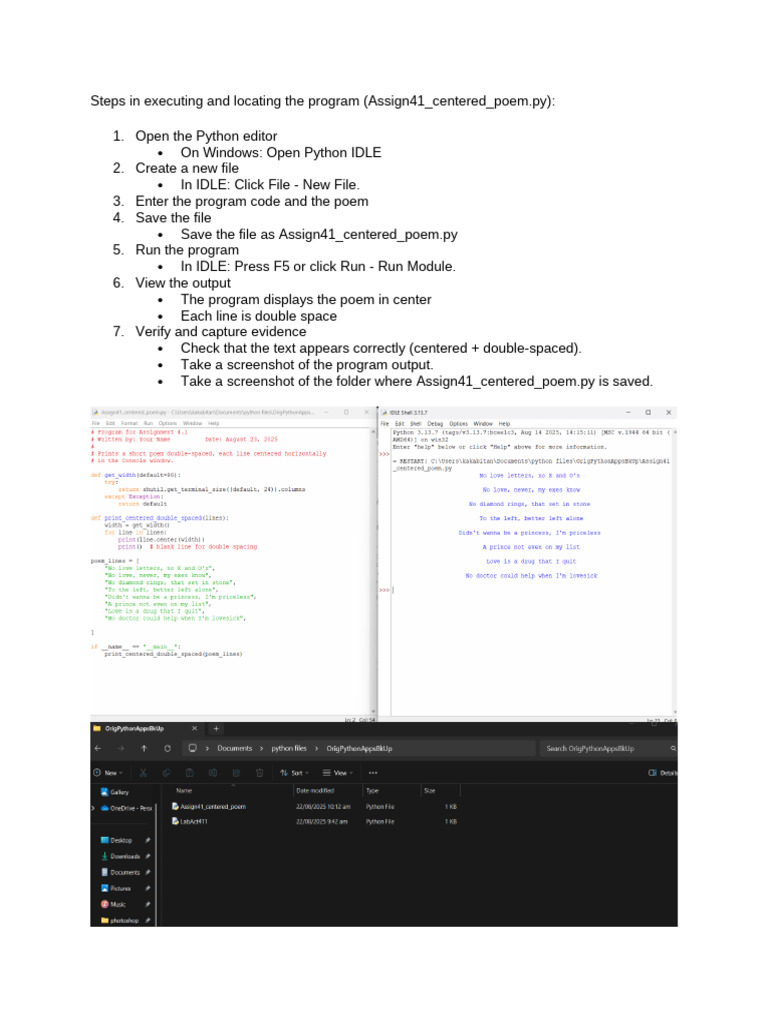
Task: Open Shell menu in IDLE Shell window
Action: pyautogui.click(x=415, y=423)
